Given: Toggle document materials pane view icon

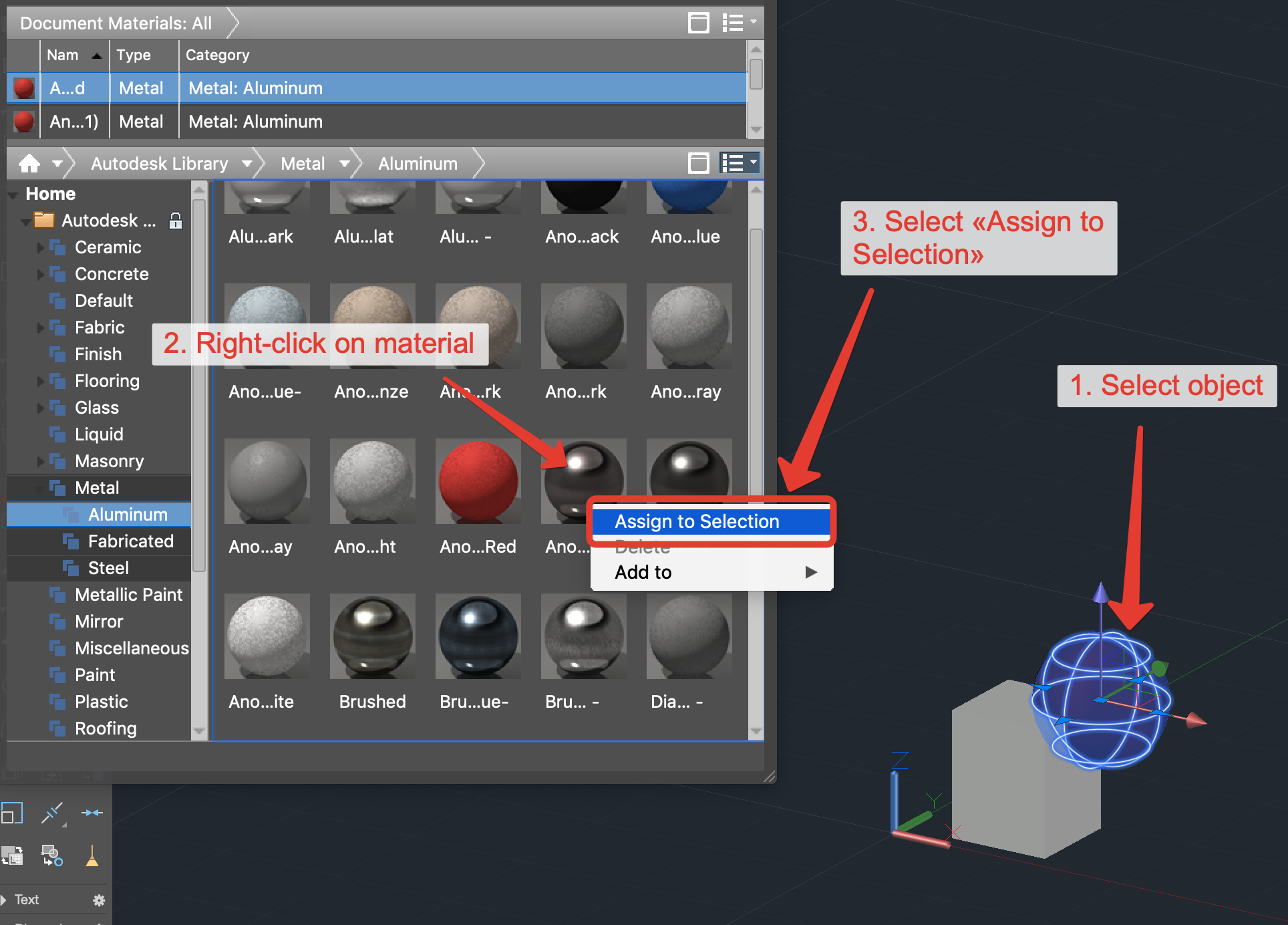Looking at the screenshot, I should [x=699, y=23].
